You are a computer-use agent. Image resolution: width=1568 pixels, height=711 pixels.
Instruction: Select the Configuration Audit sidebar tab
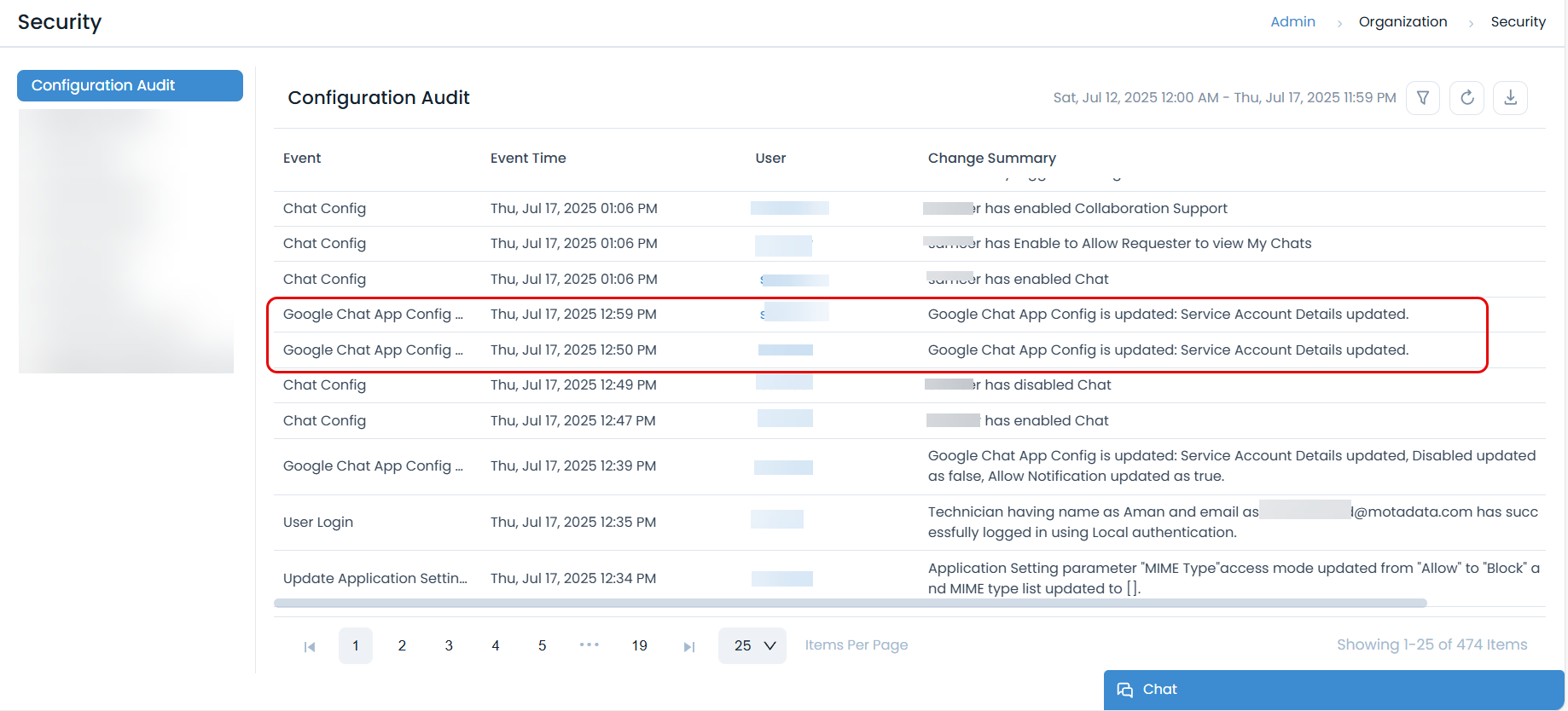(x=130, y=85)
